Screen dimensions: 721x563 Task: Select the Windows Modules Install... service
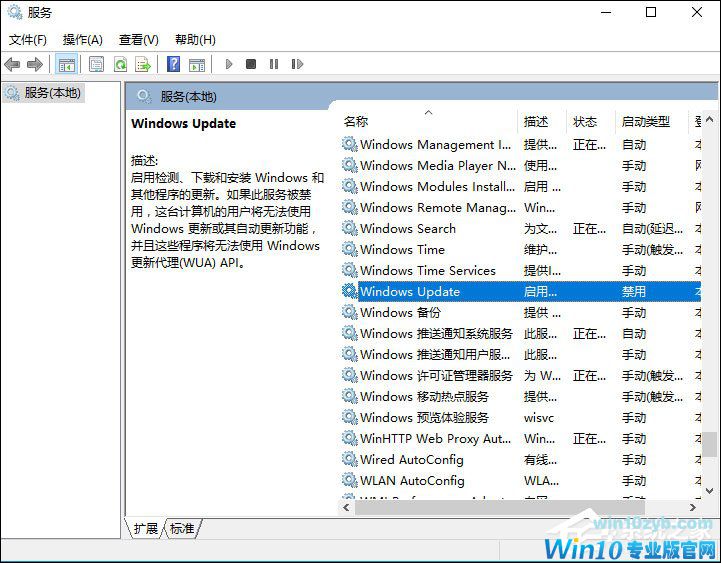pyautogui.click(x=521, y=187)
